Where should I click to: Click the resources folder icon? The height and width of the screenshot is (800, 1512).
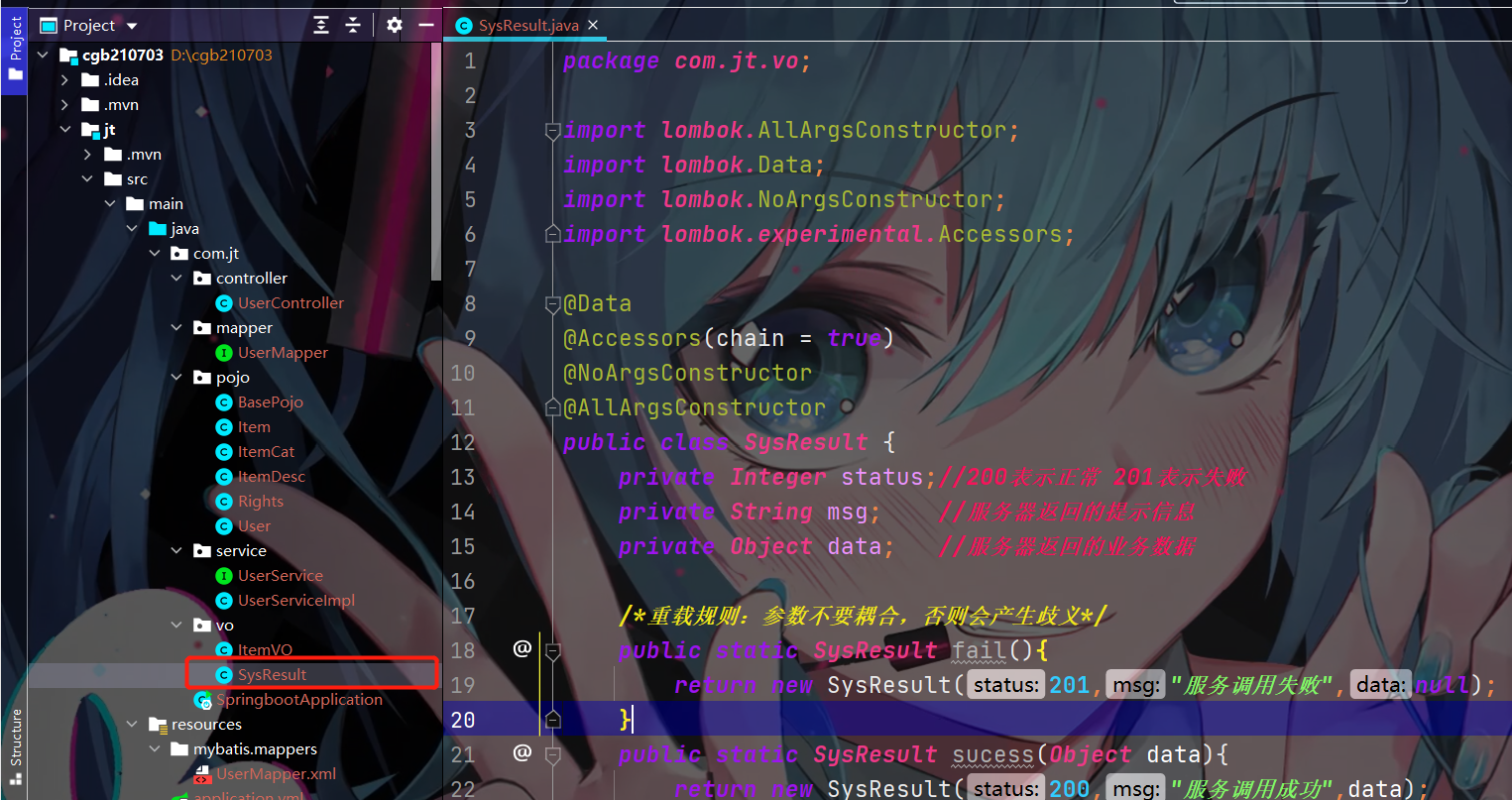pyautogui.click(x=158, y=724)
